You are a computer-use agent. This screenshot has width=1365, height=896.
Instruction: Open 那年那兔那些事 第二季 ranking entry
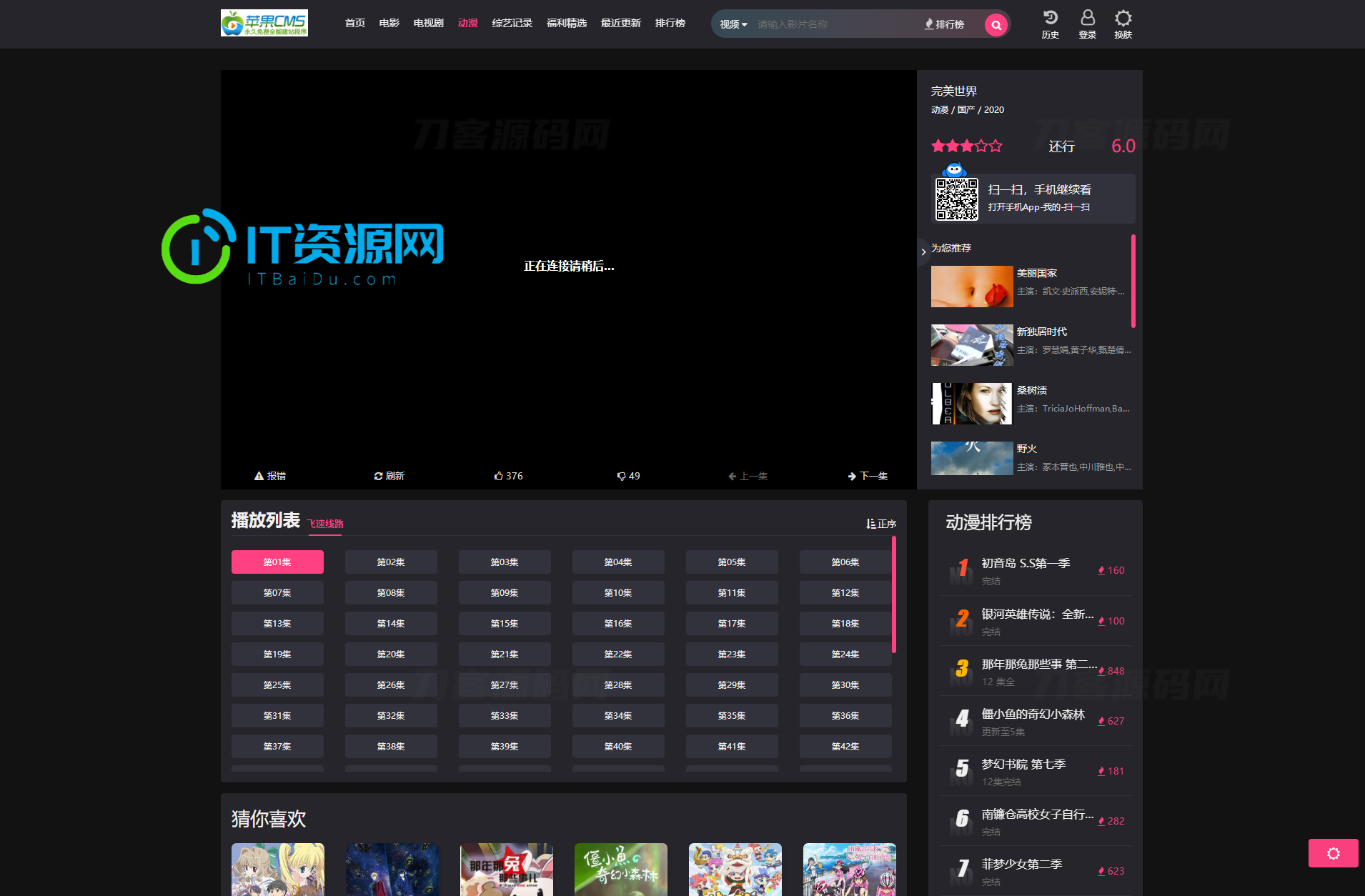[1036, 671]
